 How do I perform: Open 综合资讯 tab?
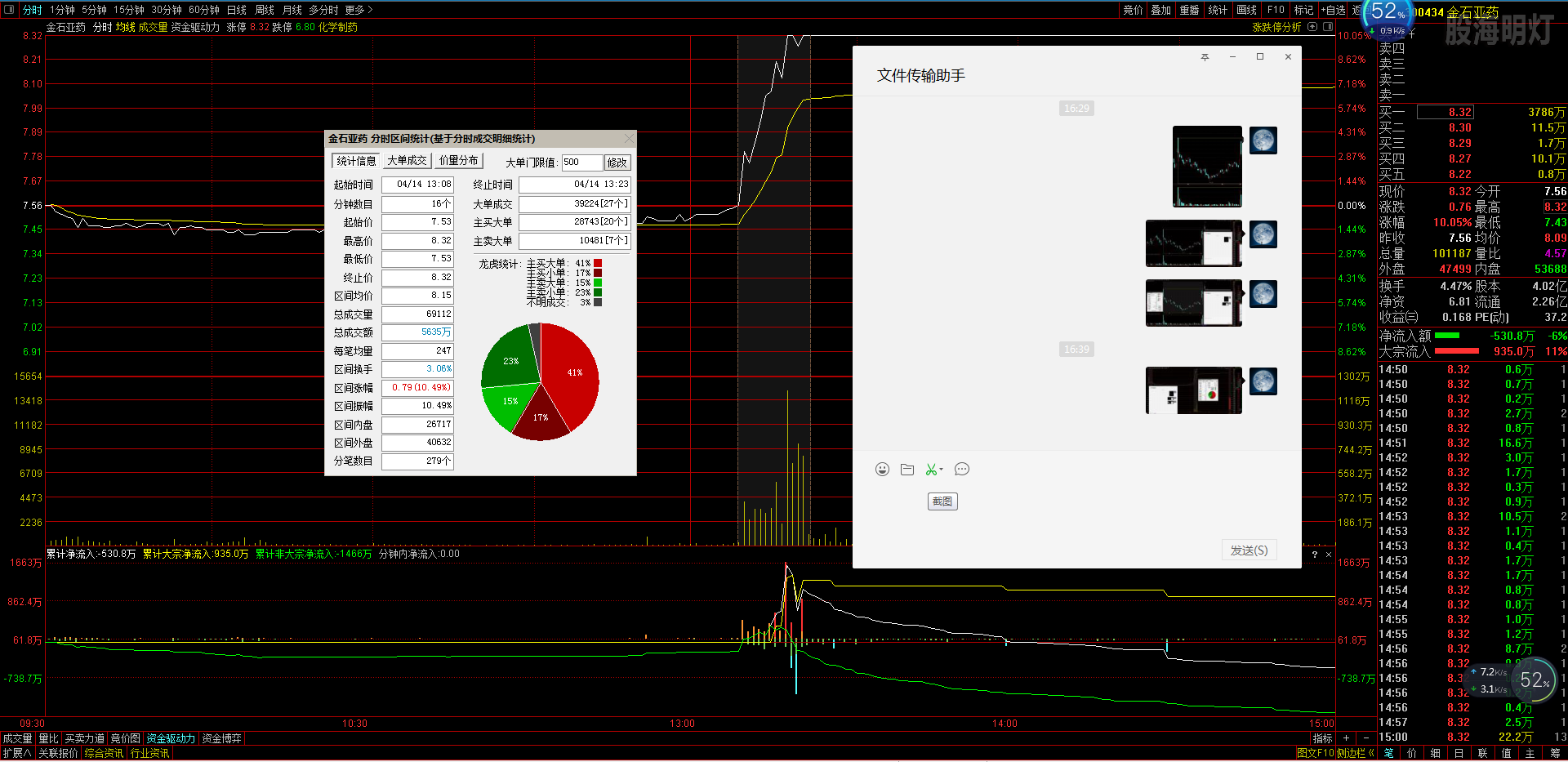(x=104, y=753)
